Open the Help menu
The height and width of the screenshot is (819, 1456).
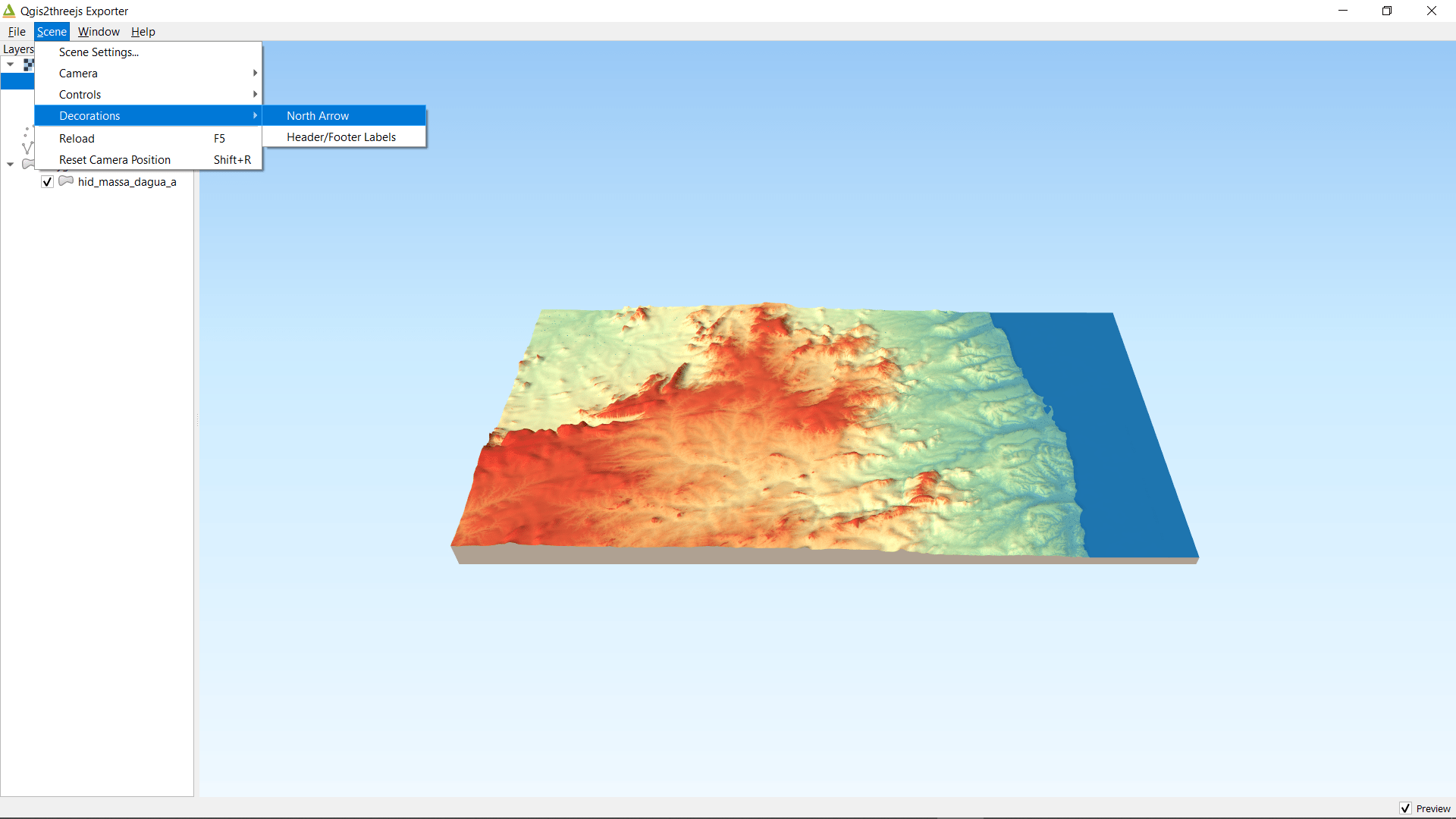coord(143,32)
